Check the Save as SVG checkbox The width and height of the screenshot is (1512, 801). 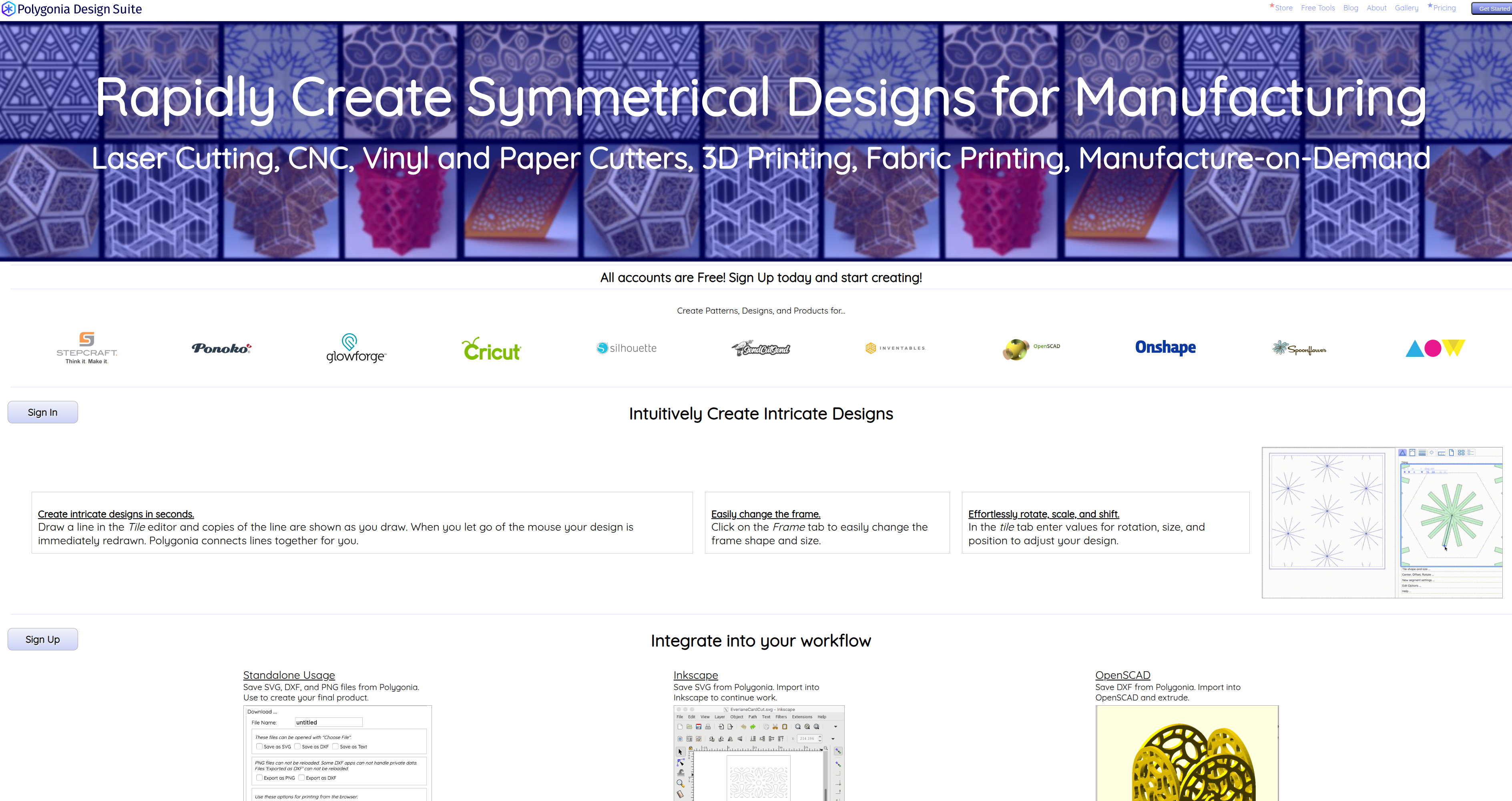259,747
